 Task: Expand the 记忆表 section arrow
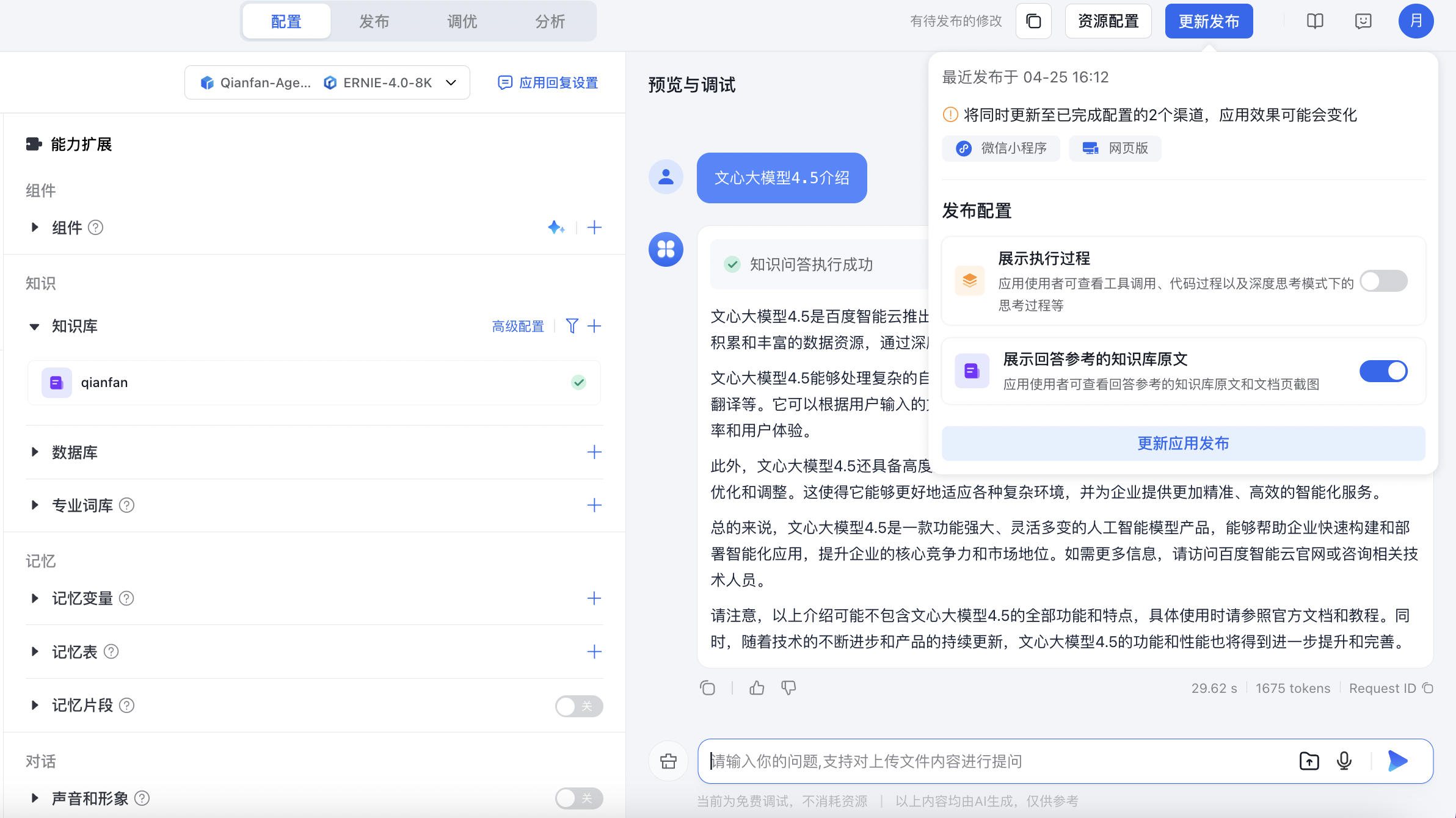tap(35, 652)
